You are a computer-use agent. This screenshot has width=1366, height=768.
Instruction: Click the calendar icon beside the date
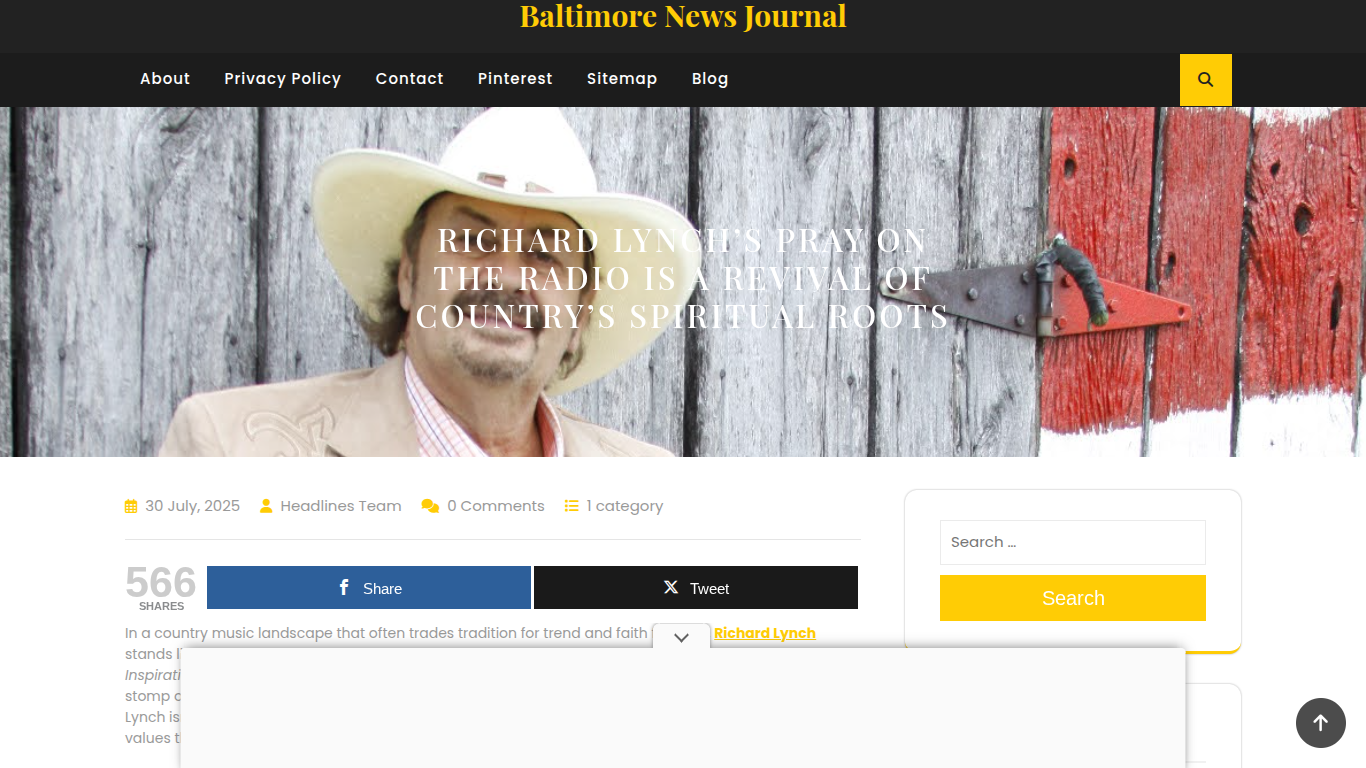click(x=131, y=506)
